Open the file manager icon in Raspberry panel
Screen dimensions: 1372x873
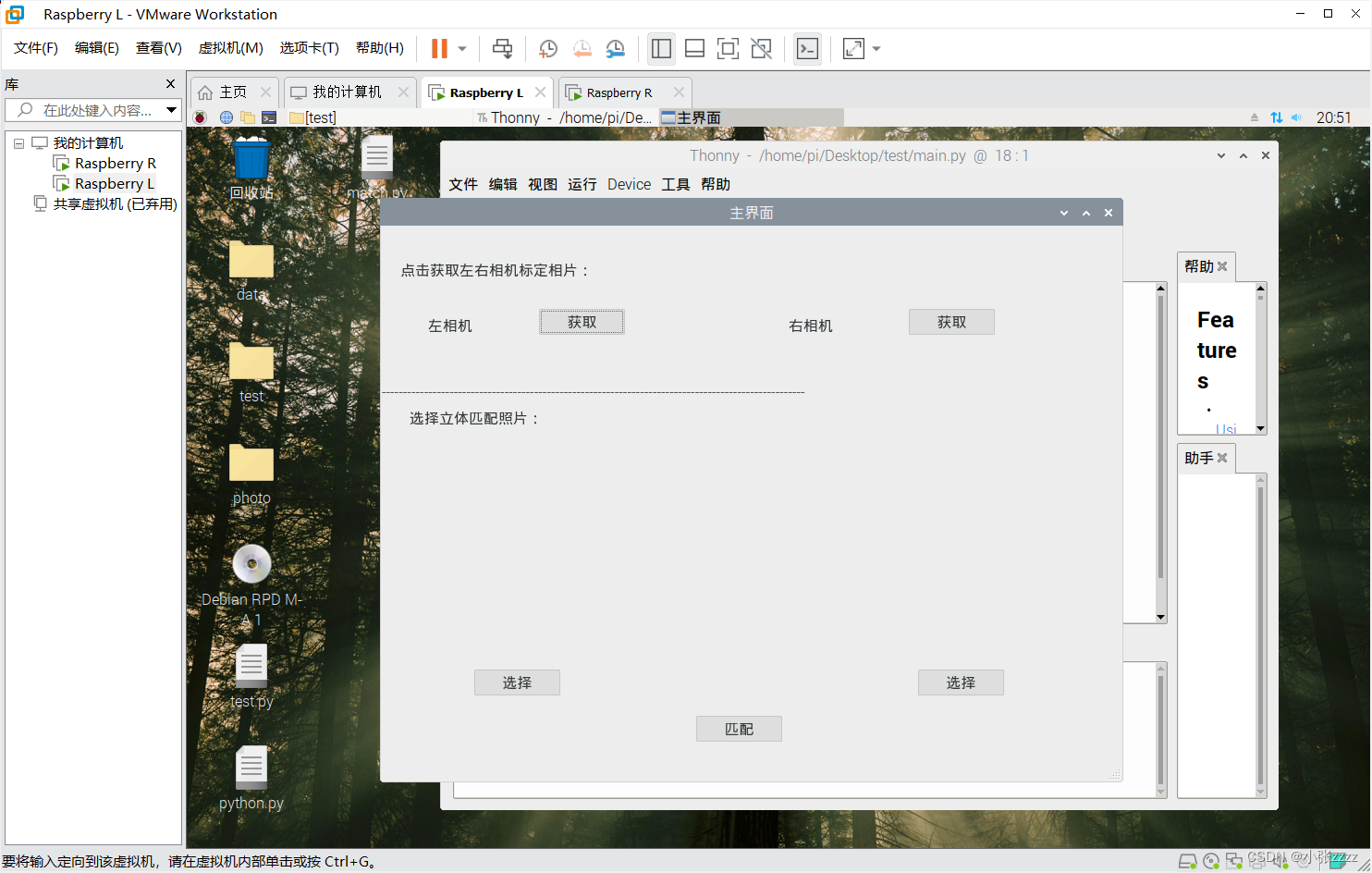pos(248,117)
